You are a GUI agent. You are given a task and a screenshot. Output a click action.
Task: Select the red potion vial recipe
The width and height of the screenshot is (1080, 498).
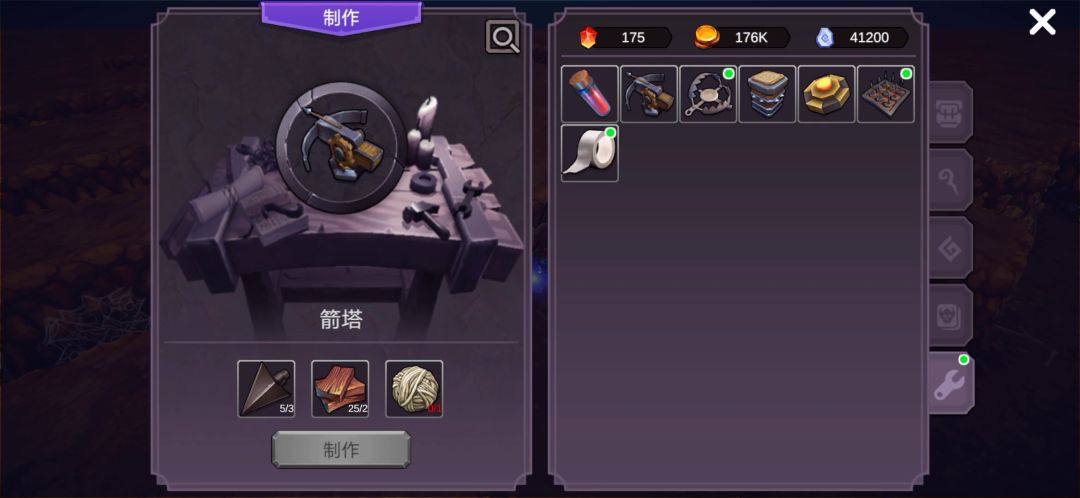(590, 94)
